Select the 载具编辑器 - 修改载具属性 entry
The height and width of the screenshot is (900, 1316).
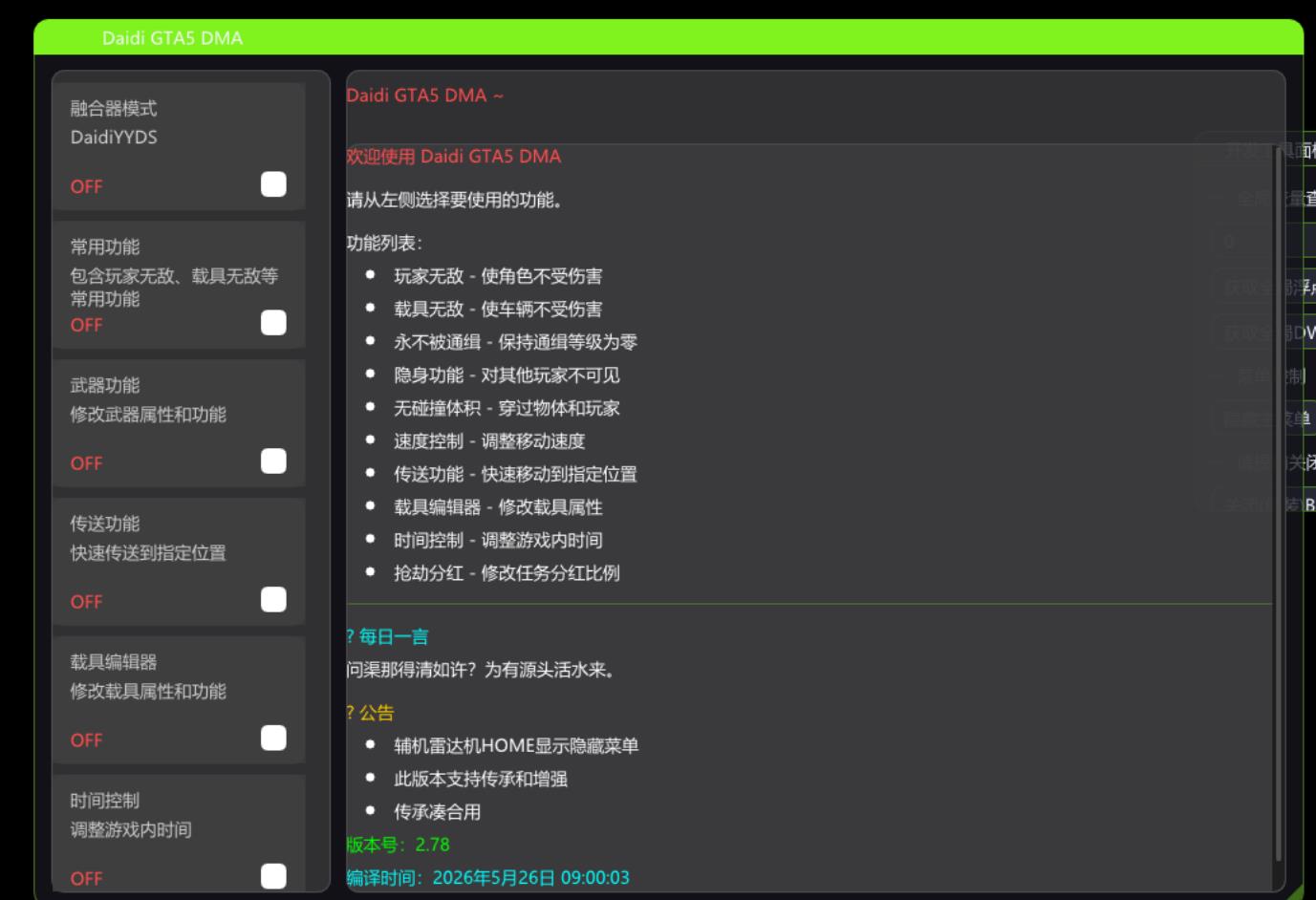498,507
